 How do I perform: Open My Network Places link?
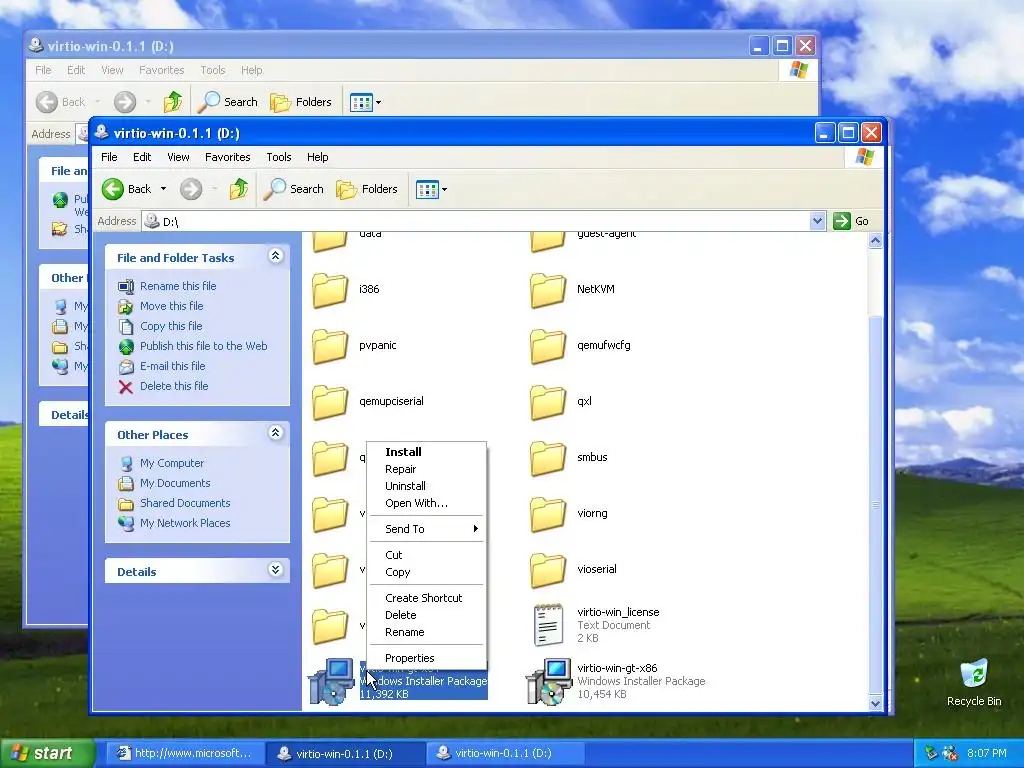(185, 523)
